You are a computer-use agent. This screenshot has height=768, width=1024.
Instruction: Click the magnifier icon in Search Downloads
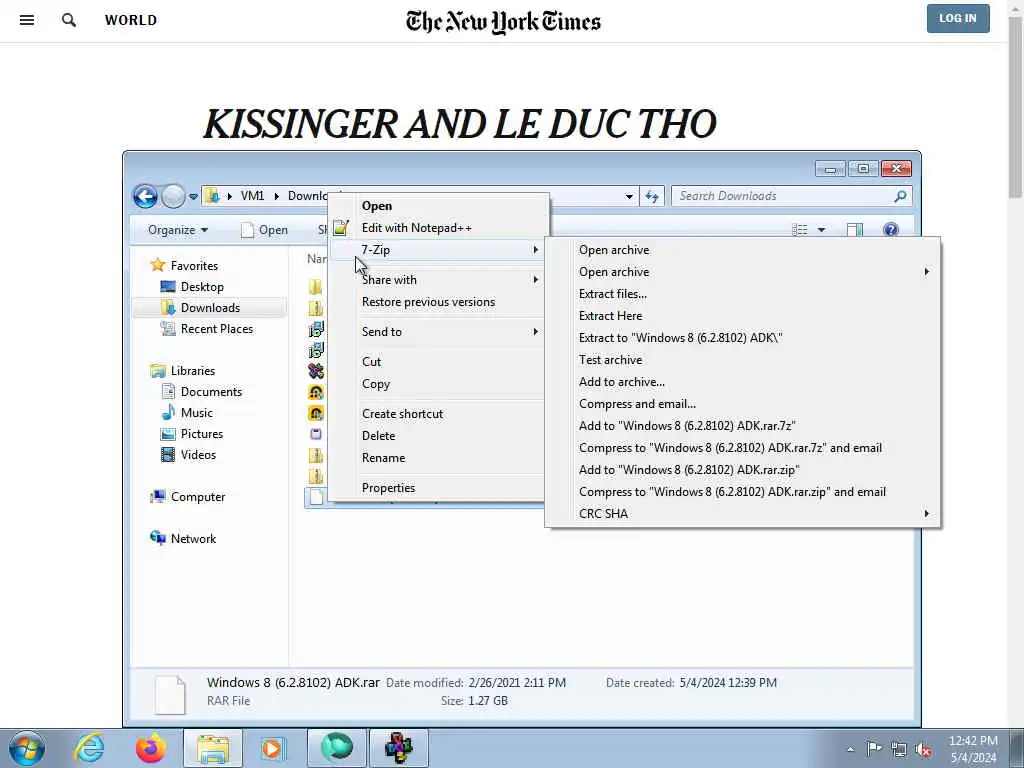click(900, 196)
